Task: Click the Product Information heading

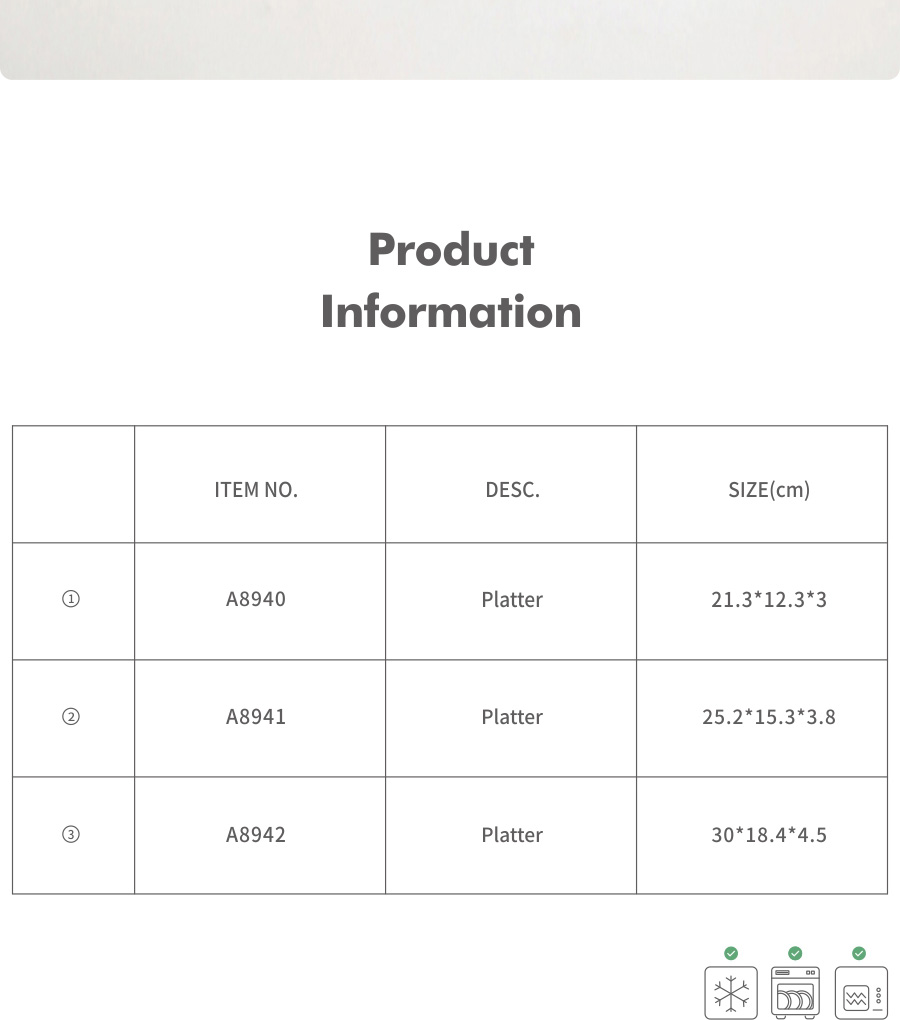Action: (x=450, y=280)
